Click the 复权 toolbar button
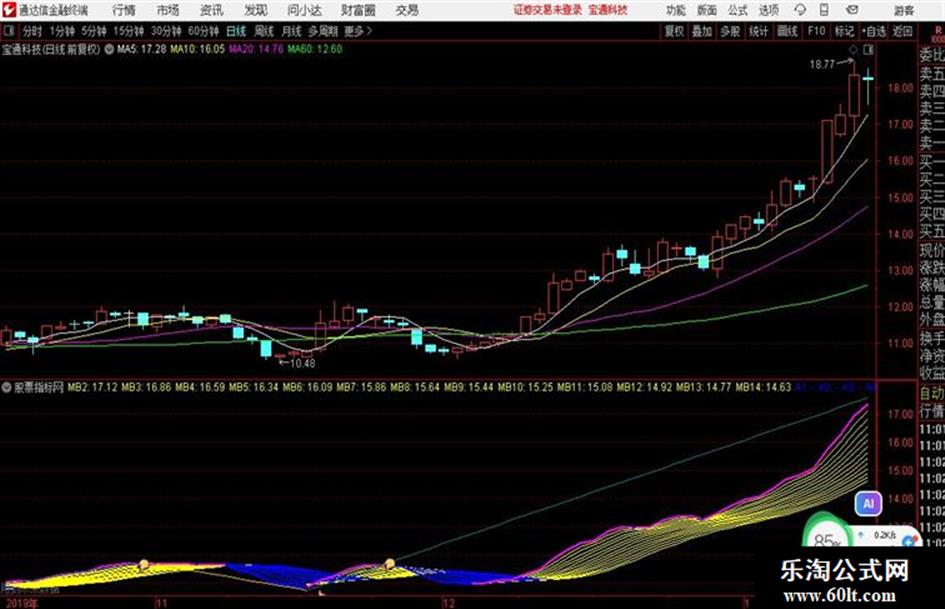The width and height of the screenshot is (945, 609). pyautogui.click(x=674, y=31)
